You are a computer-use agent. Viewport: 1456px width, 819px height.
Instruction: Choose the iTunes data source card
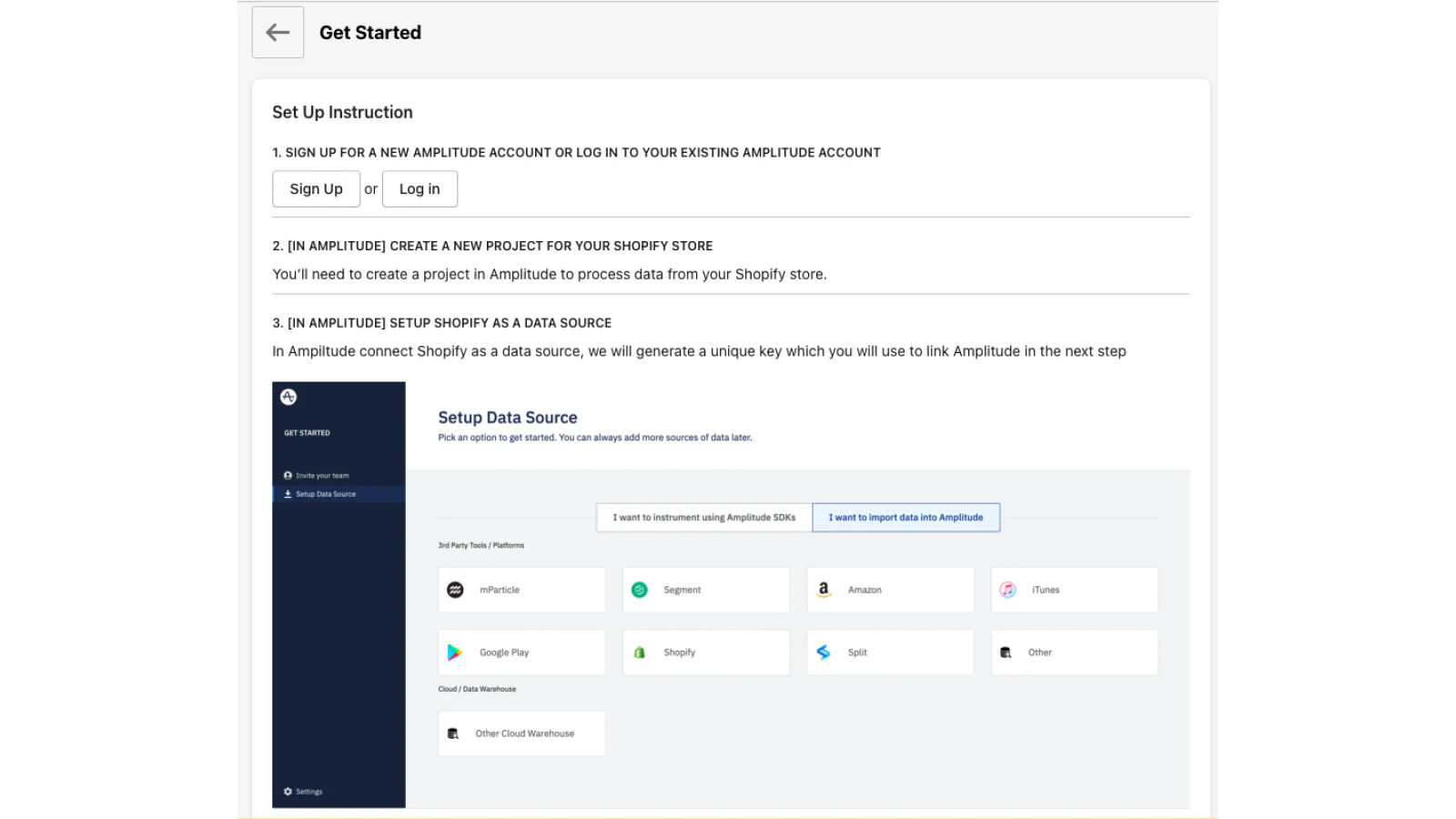click(x=1075, y=591)
